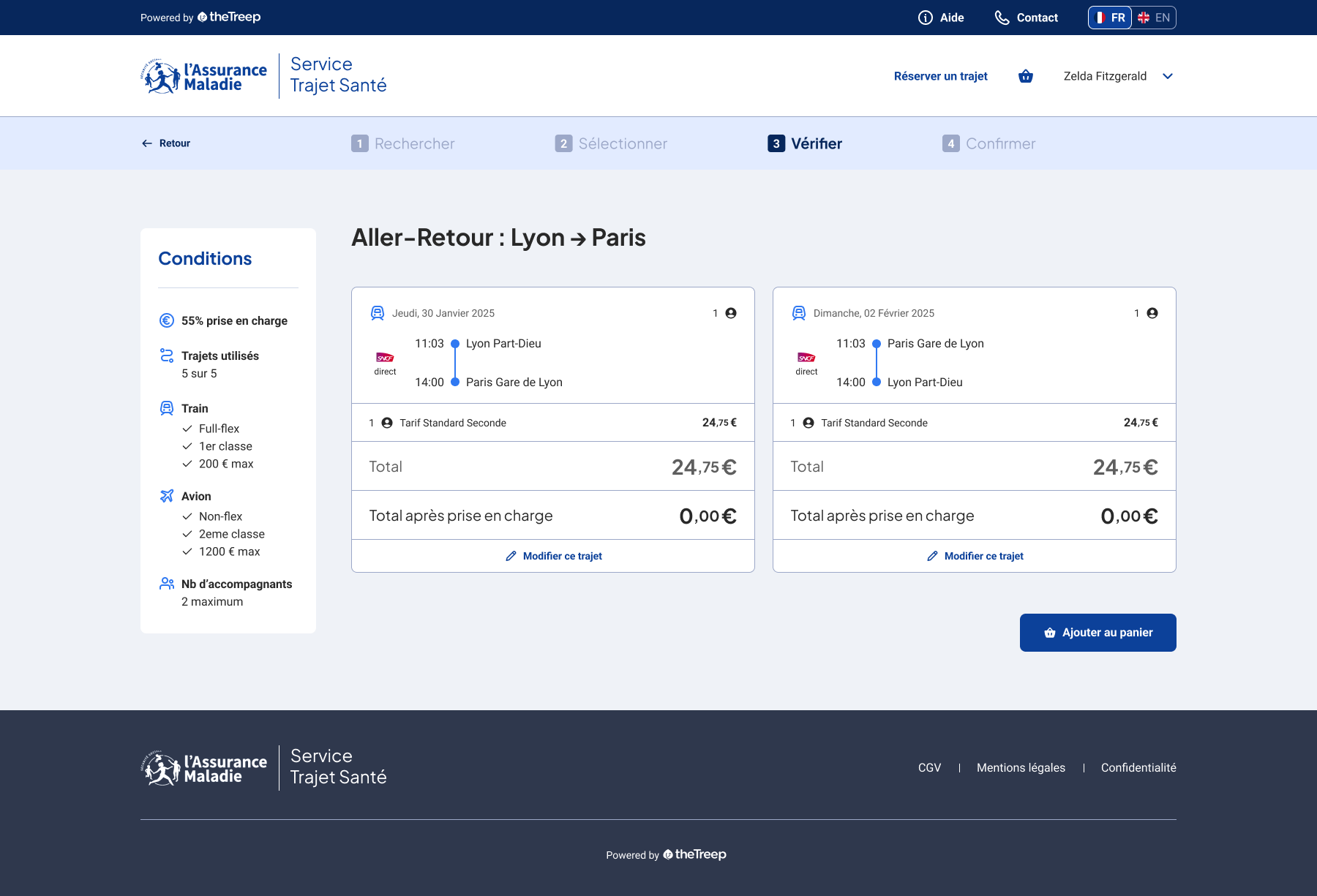The width and height of the screenshot is (1317, 896).
Task: Click the train icon beside Dimanche, 02 Février
Action: 799,313
